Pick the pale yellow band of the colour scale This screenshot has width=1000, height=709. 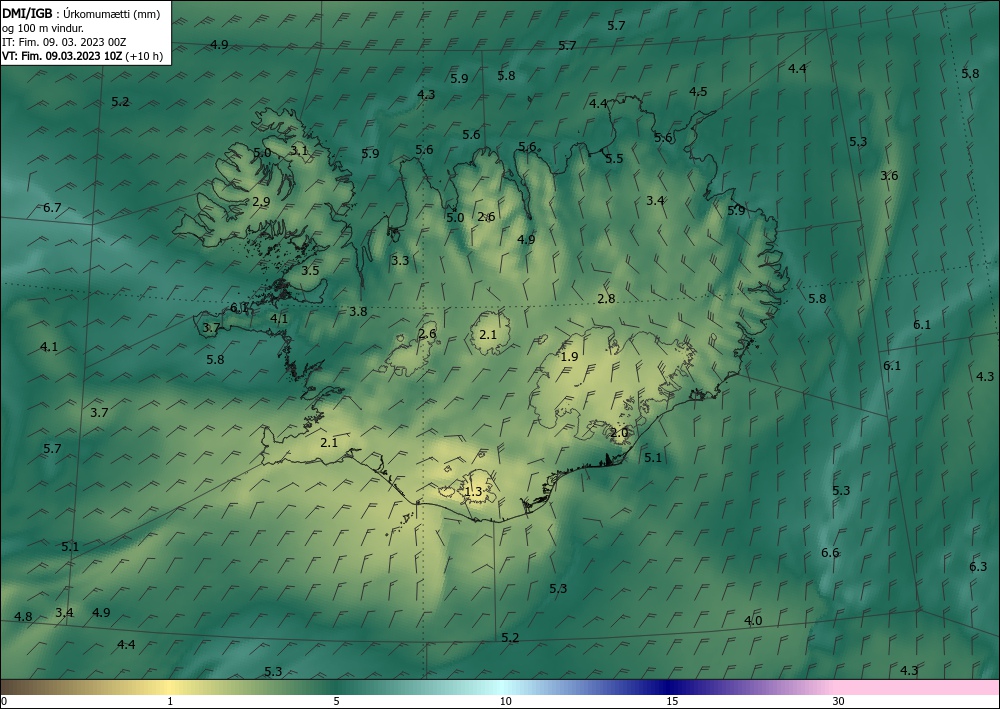(170, 687)
